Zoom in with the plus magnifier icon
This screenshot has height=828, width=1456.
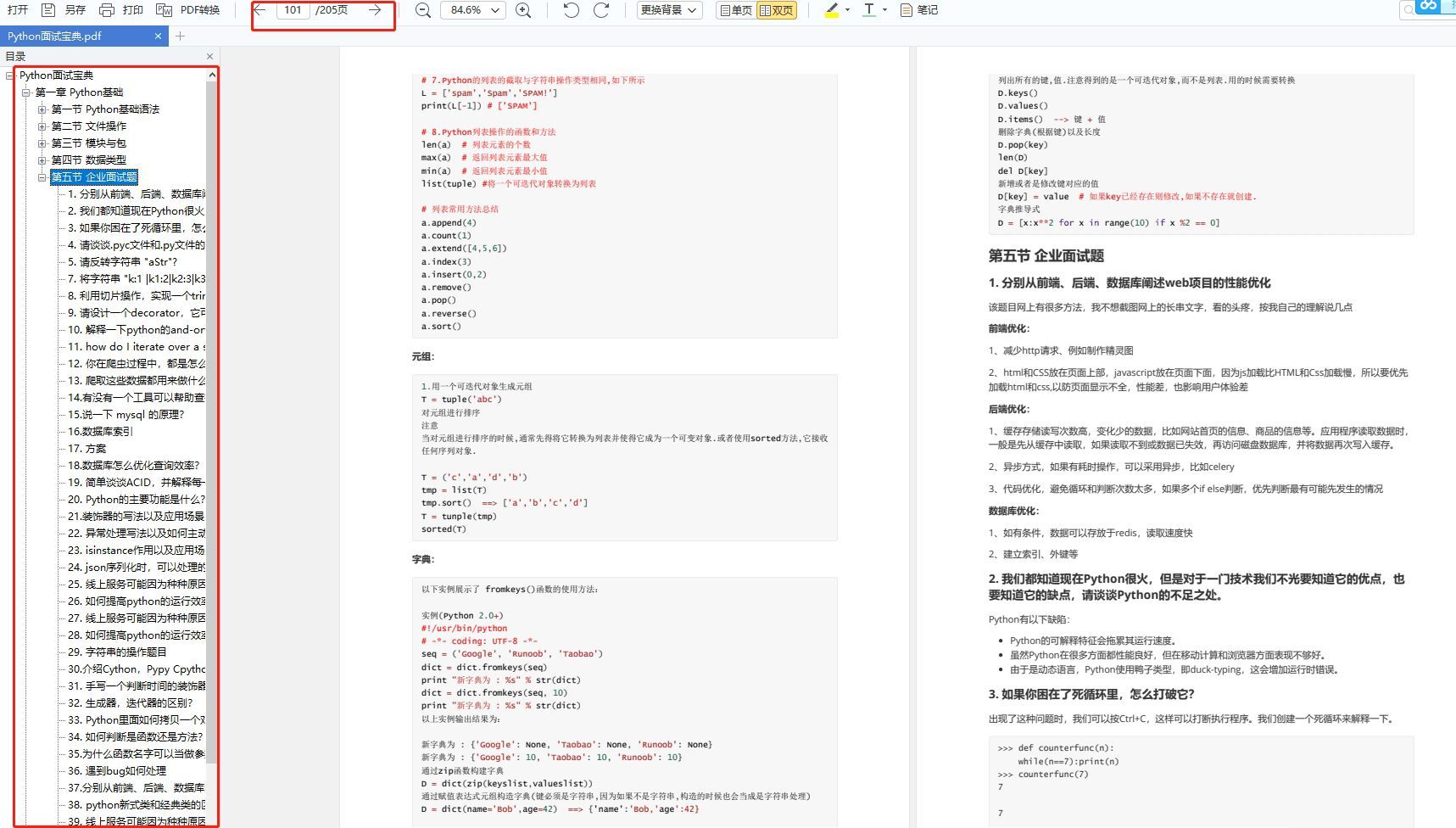[x=524, y=10]
